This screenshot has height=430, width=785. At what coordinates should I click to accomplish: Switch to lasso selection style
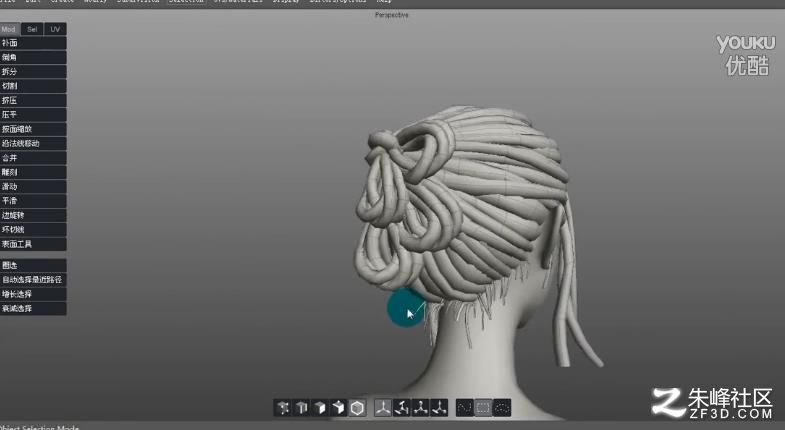click(x=465, y=408)
